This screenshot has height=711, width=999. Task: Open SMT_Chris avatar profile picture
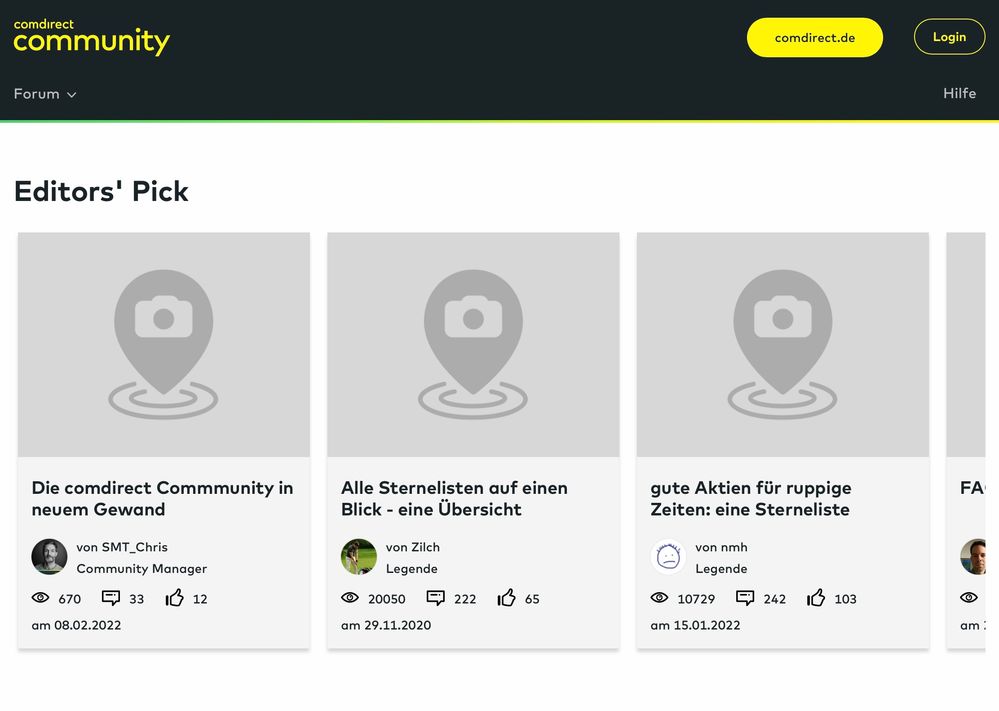[49, 557]
